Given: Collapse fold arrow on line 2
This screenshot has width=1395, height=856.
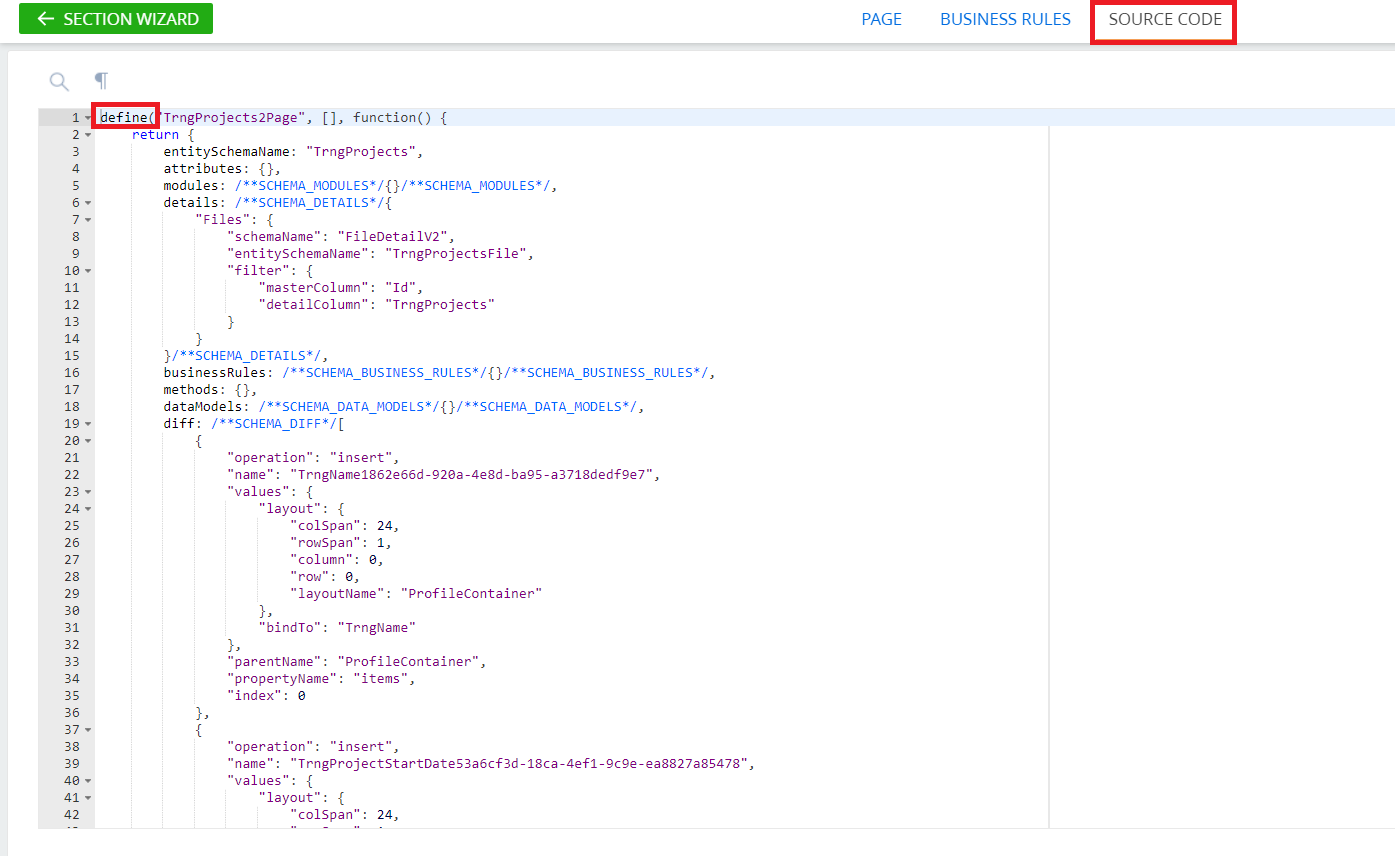Looking at the screenshot, I should [x=88, y=135].
